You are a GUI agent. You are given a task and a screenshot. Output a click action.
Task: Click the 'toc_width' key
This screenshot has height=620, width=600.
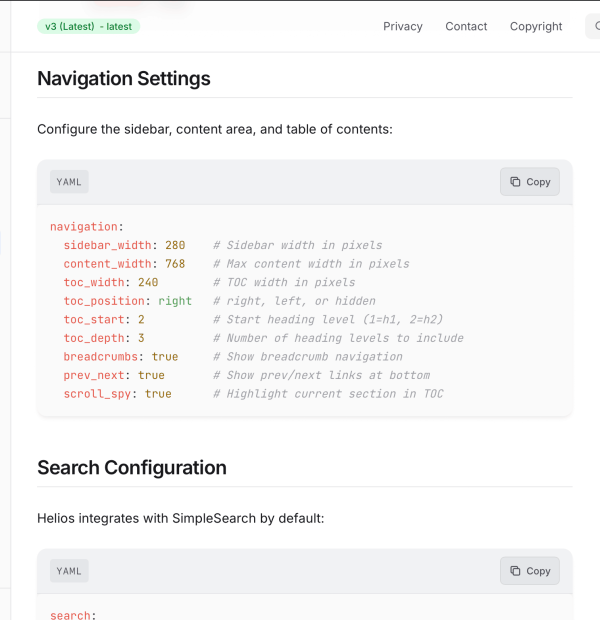click(94, 282)
